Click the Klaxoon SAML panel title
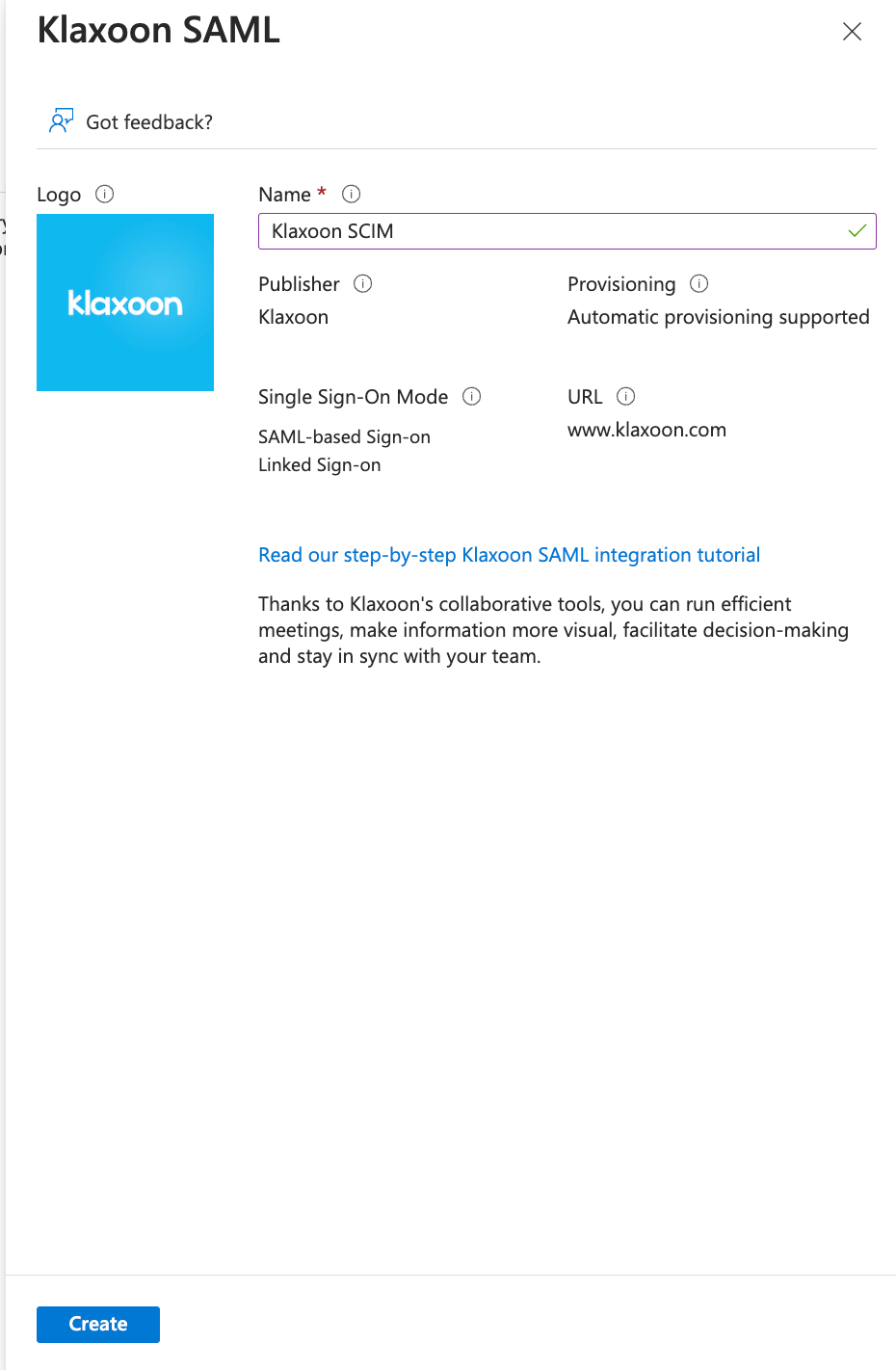896x1370 pixels. point(159,31)
